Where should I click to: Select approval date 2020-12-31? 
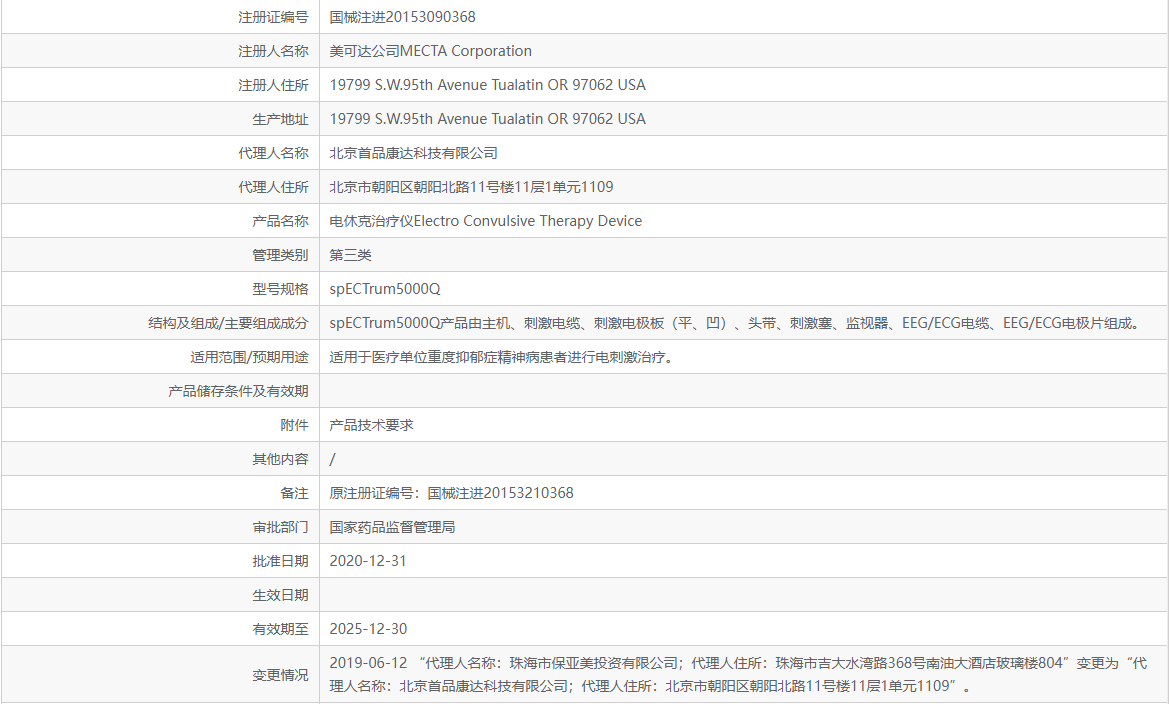[x=368, y=561]
